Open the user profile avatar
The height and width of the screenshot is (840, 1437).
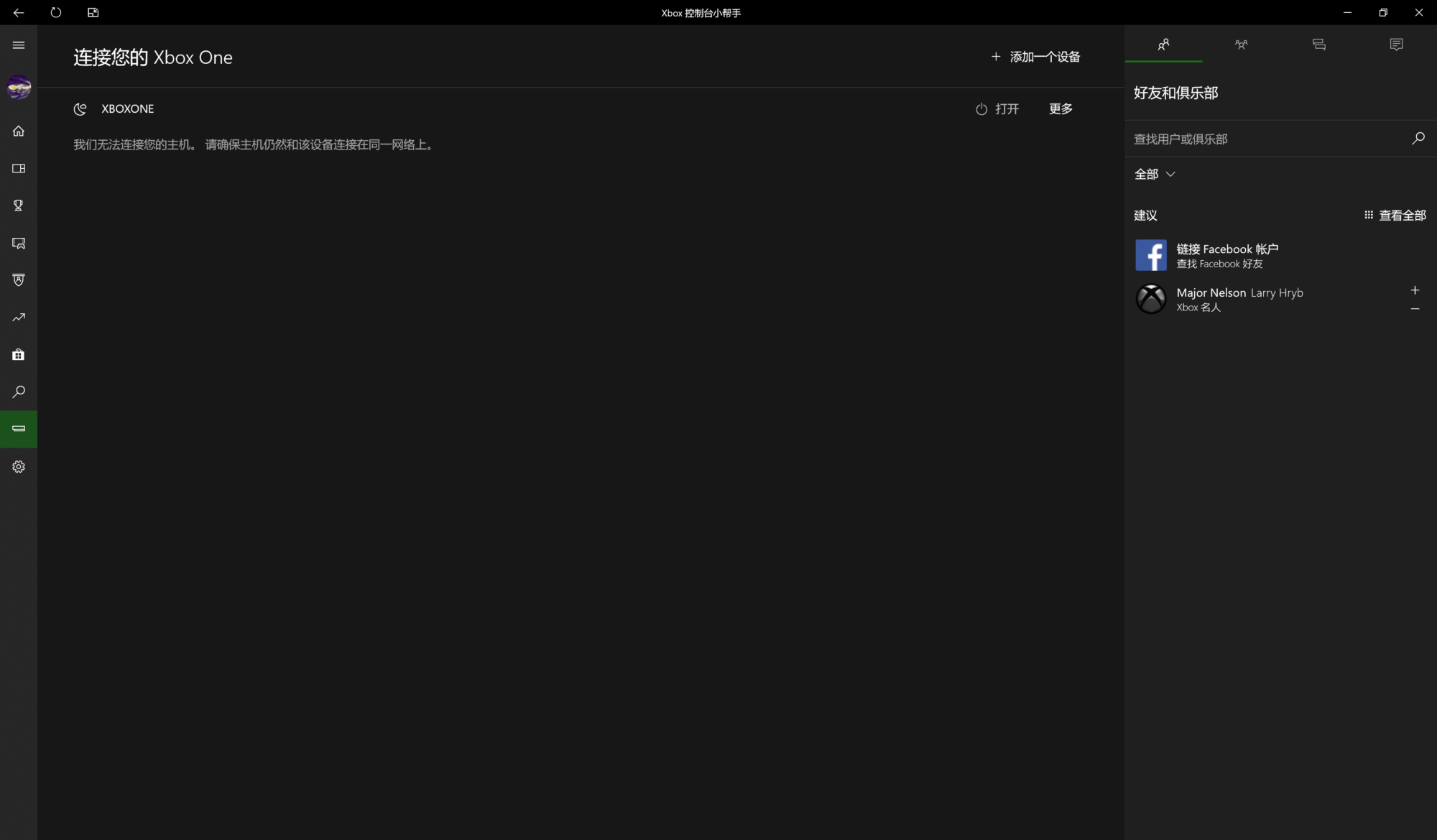[x=19, y=87]
